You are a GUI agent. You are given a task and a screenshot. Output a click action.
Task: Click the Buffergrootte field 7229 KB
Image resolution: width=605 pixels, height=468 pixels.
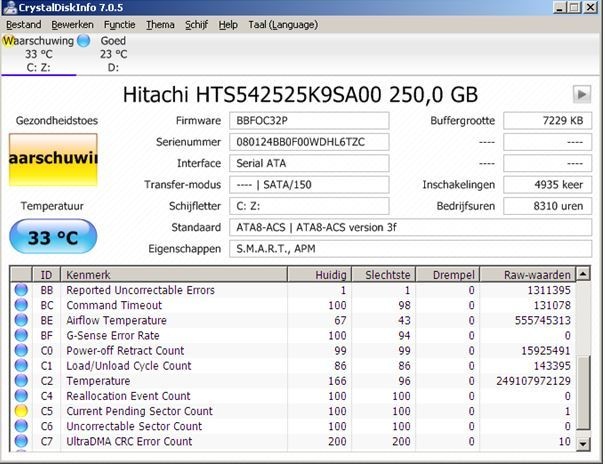click(x=548, y=121)
